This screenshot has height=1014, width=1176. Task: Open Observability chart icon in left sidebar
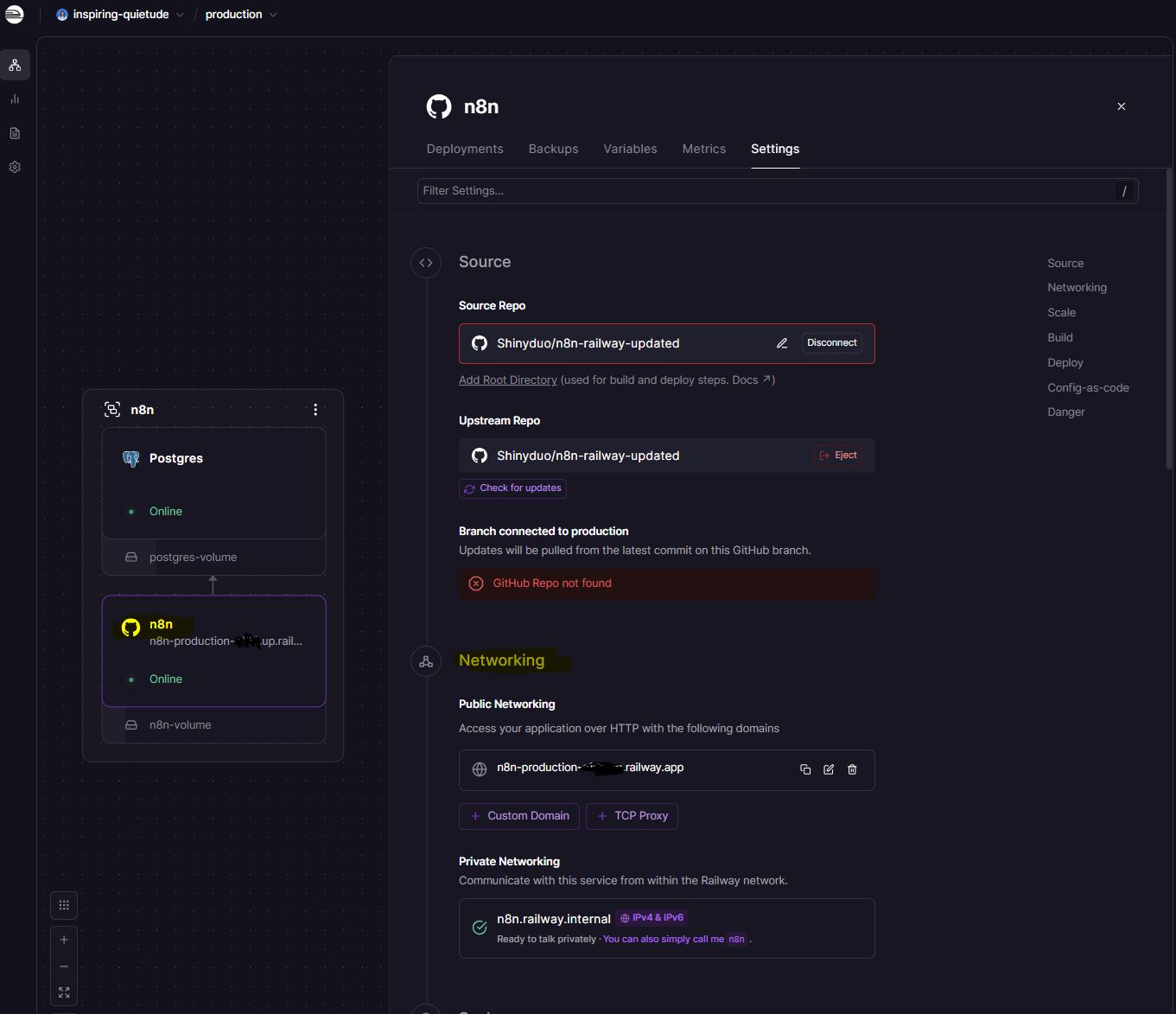coord(15,99)
